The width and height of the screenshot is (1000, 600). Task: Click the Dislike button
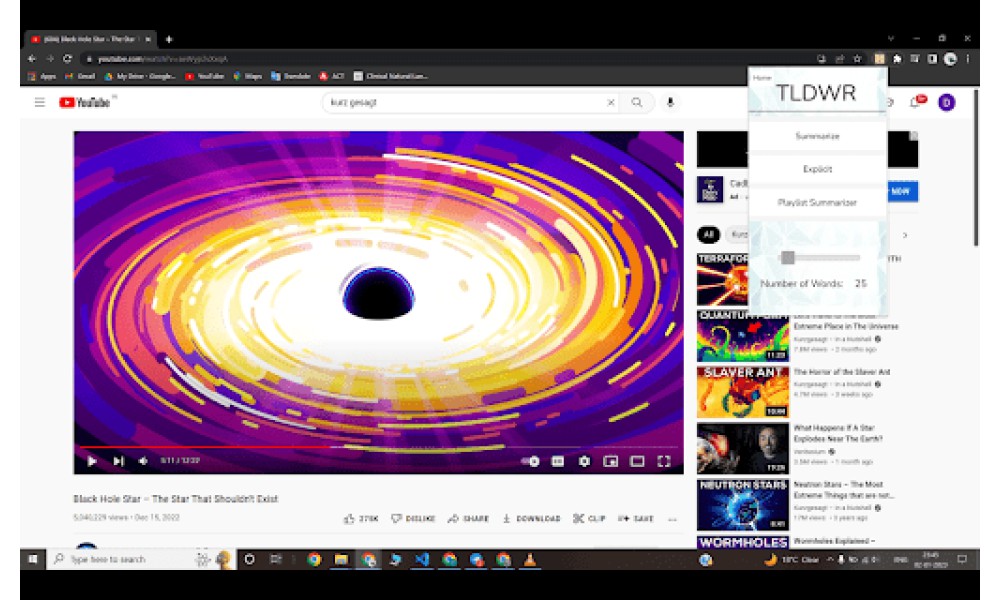click(x=413, y=518)
